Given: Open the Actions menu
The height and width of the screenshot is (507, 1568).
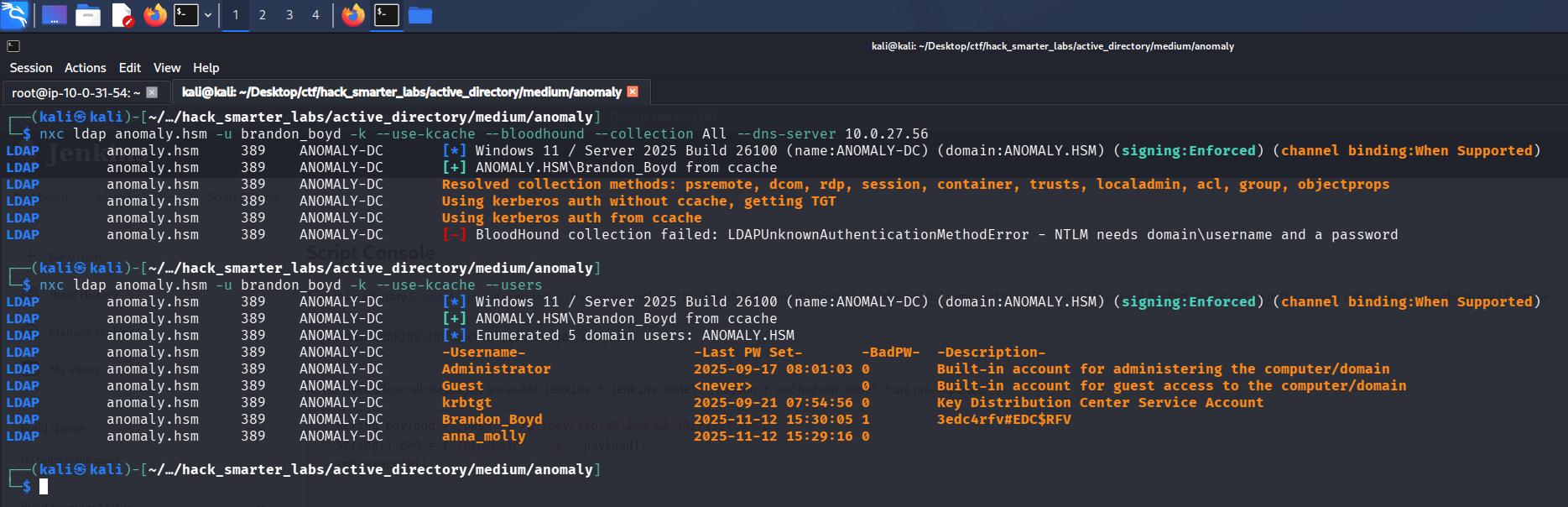Looking at the screenshot, I should (x=86, y=68).
